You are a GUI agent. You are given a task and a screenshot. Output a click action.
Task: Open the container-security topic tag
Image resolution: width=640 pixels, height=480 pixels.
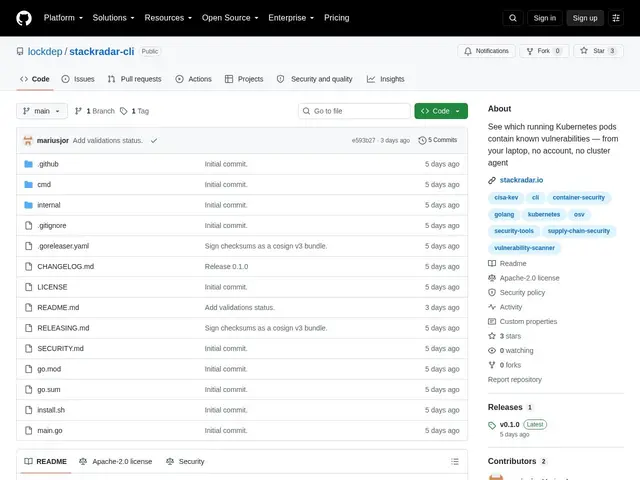[x=578, y=198]
